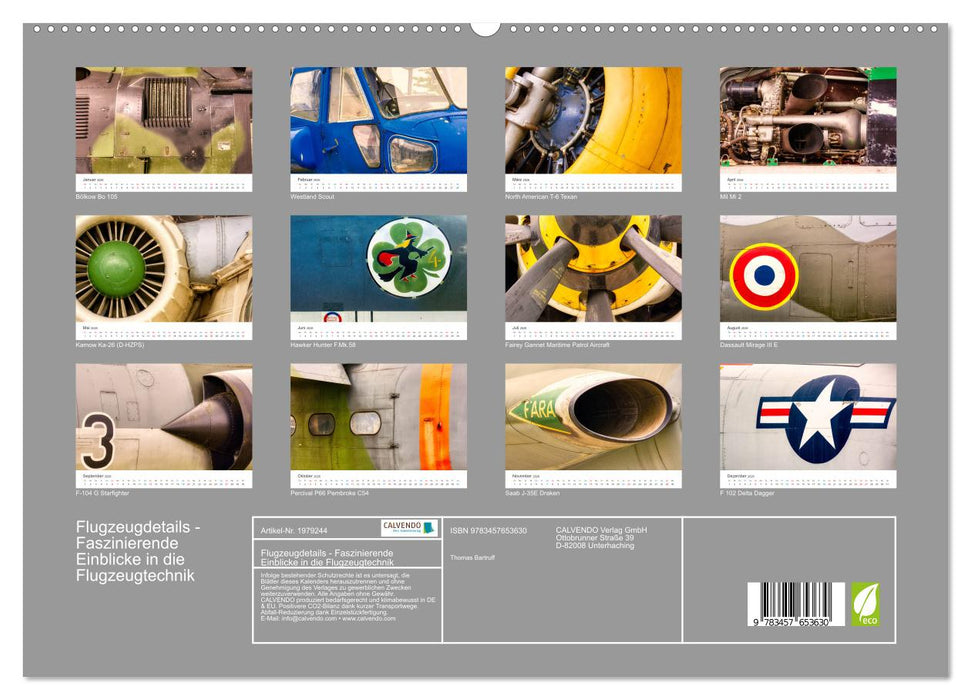971x700 pixels.
Task: Click the CALVENDO publisher logo
Action: click(407, 528)
